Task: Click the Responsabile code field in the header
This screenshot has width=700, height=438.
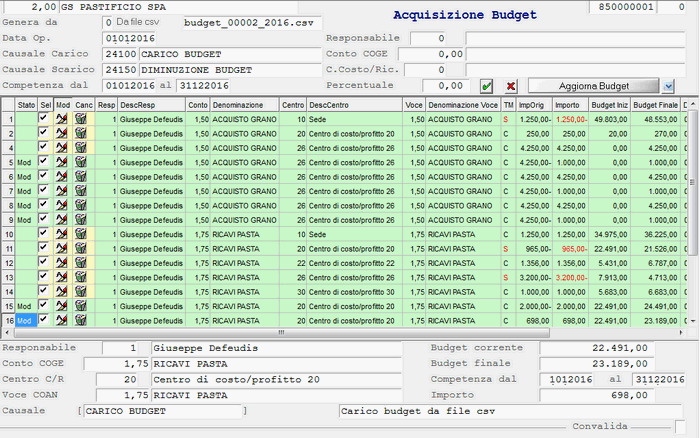Action: tap(428, 38)
